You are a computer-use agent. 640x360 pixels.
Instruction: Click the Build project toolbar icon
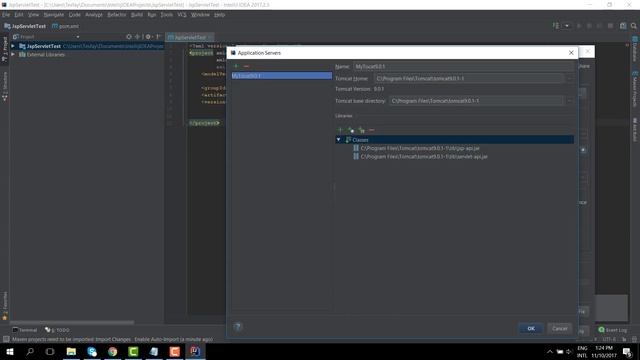click(556, 26)
